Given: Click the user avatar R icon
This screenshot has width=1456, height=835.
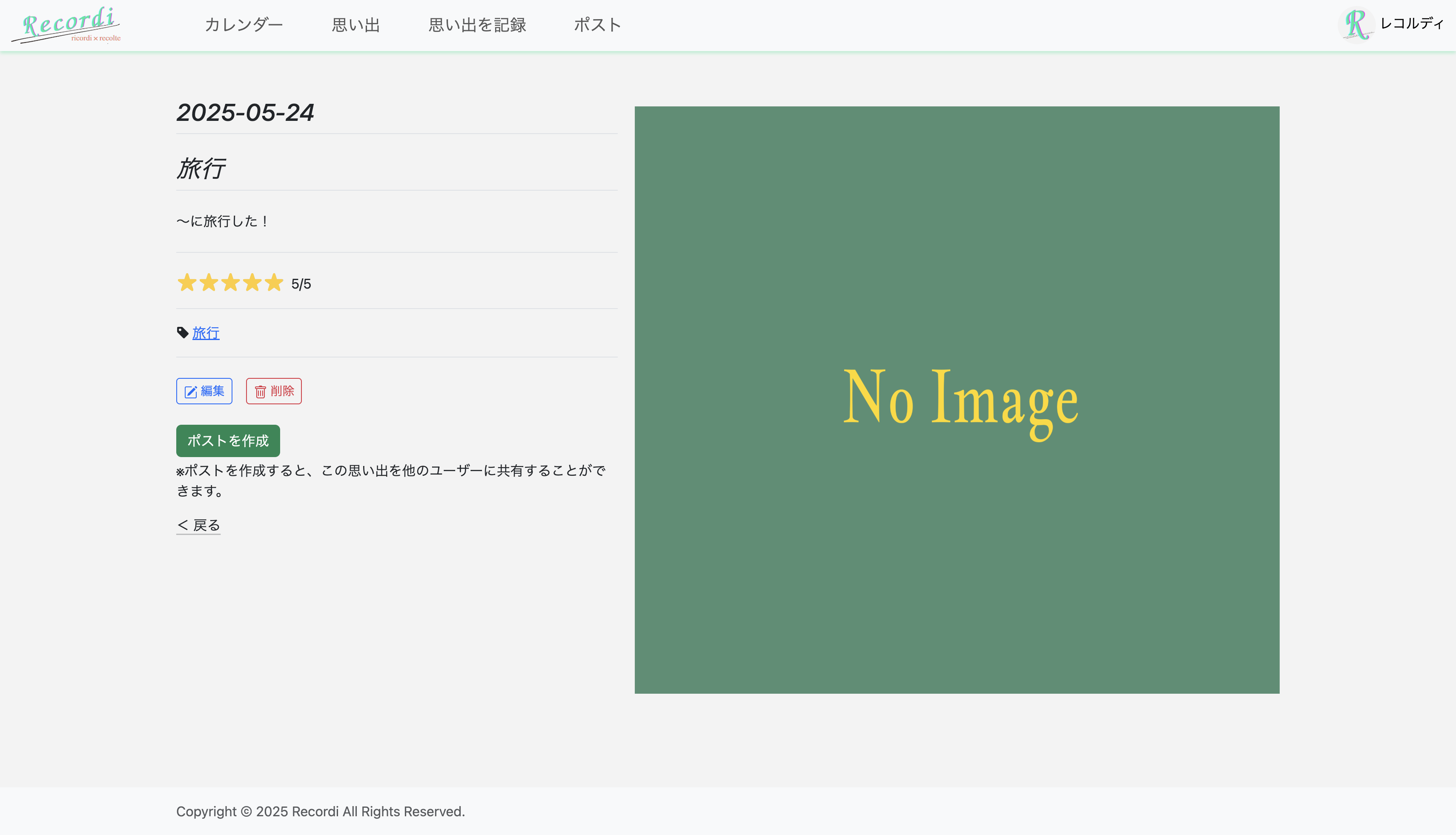Looking at the screenshot, I should (1357, 25).
